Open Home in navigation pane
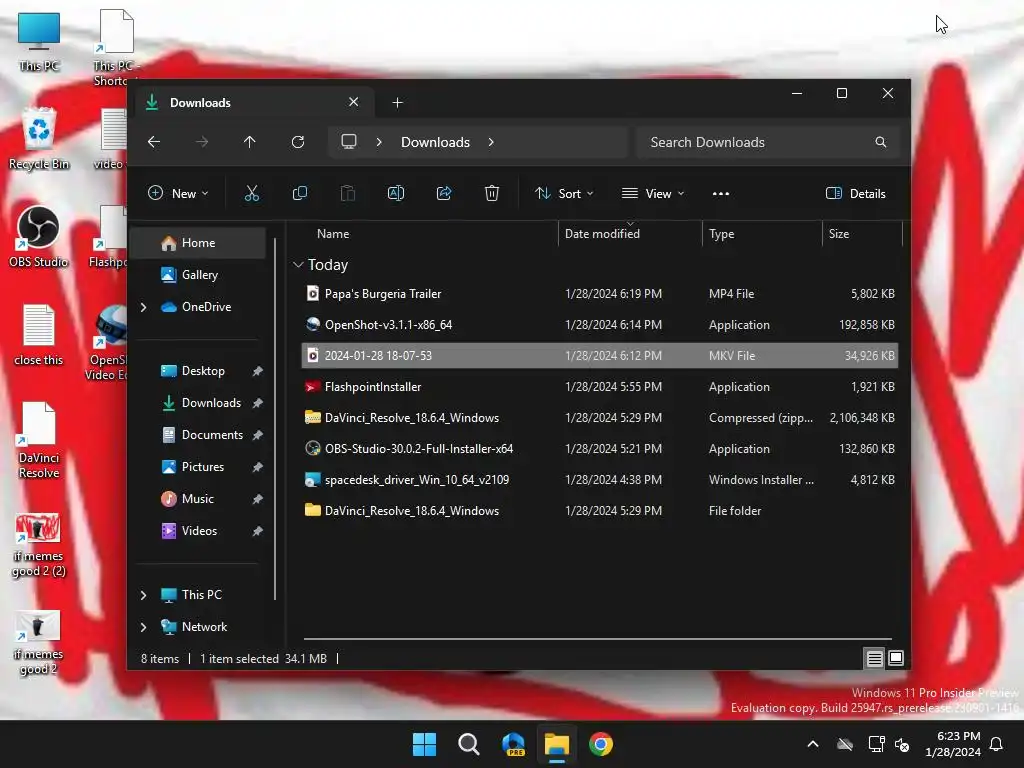The height and width of the screenshot is (768, 1024). click(199, 243)
